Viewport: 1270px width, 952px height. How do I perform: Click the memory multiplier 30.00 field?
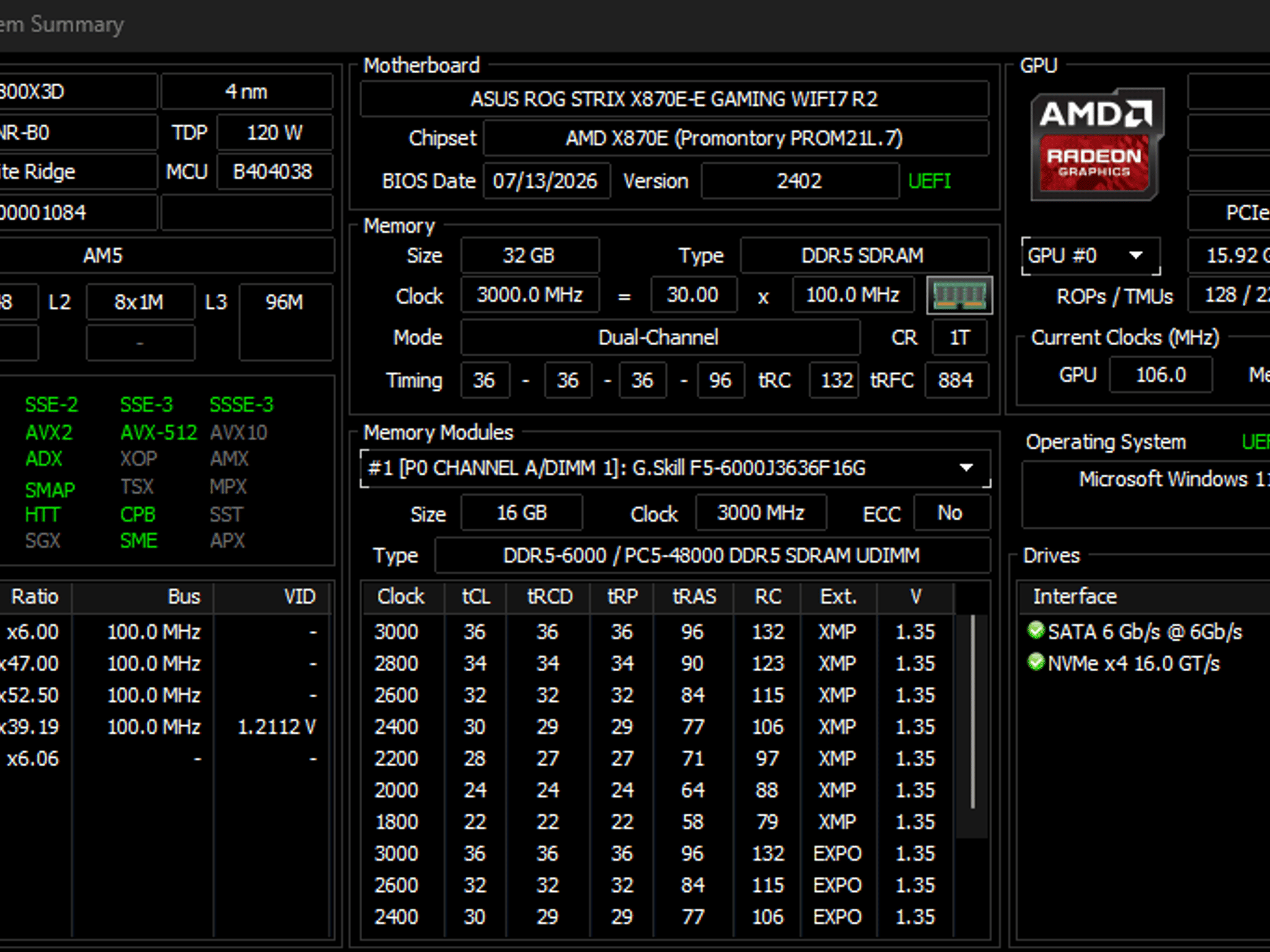click(x=693, y=295)
